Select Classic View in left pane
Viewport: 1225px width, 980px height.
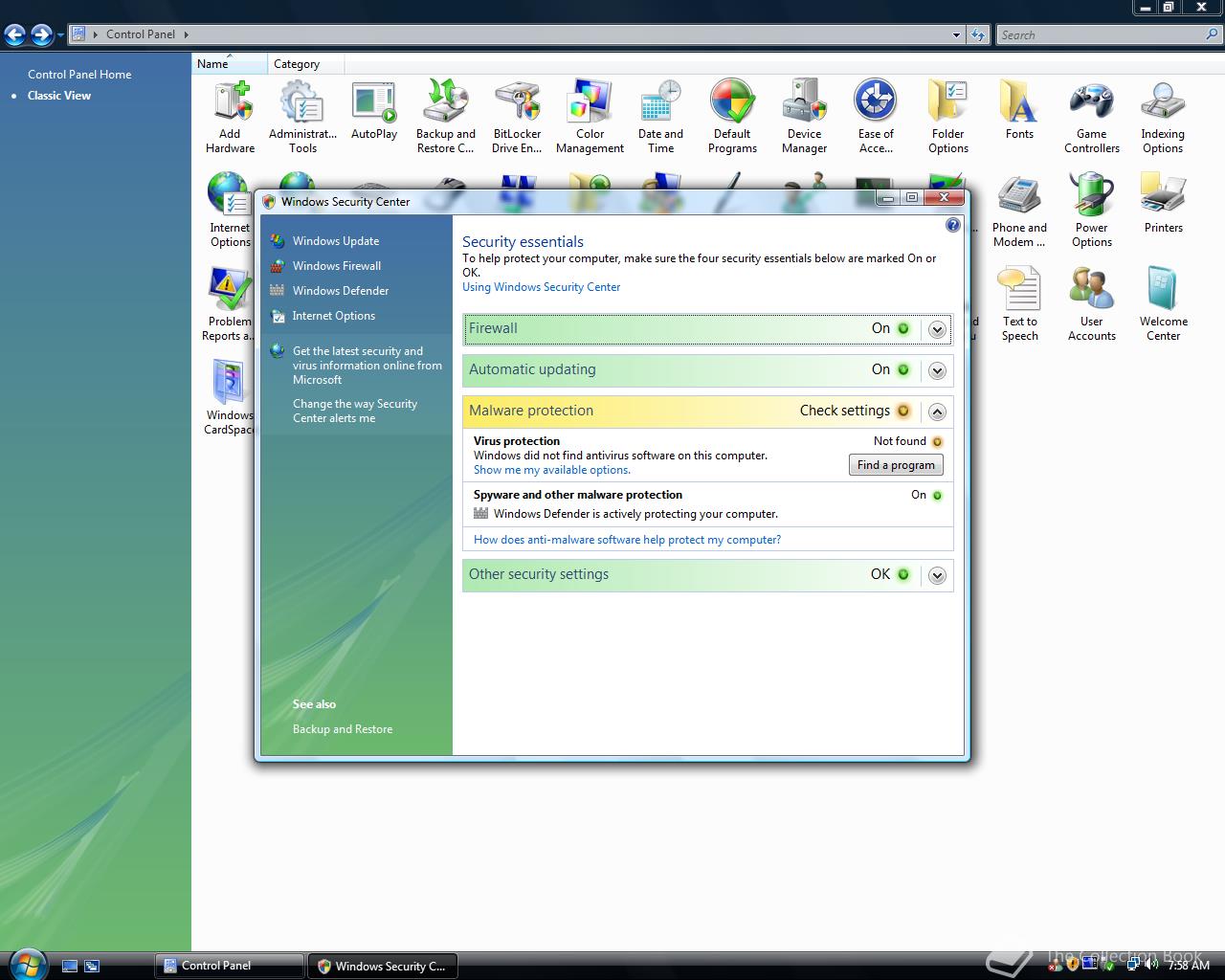coord(59,96)
